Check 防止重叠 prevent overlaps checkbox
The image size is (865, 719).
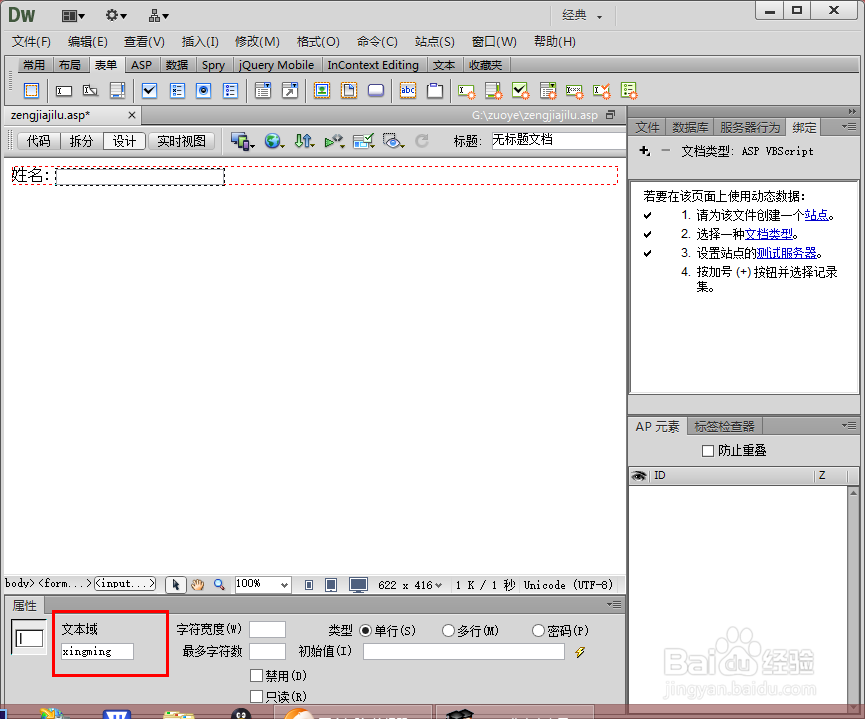pyautogui.click(x=708, y=451)
